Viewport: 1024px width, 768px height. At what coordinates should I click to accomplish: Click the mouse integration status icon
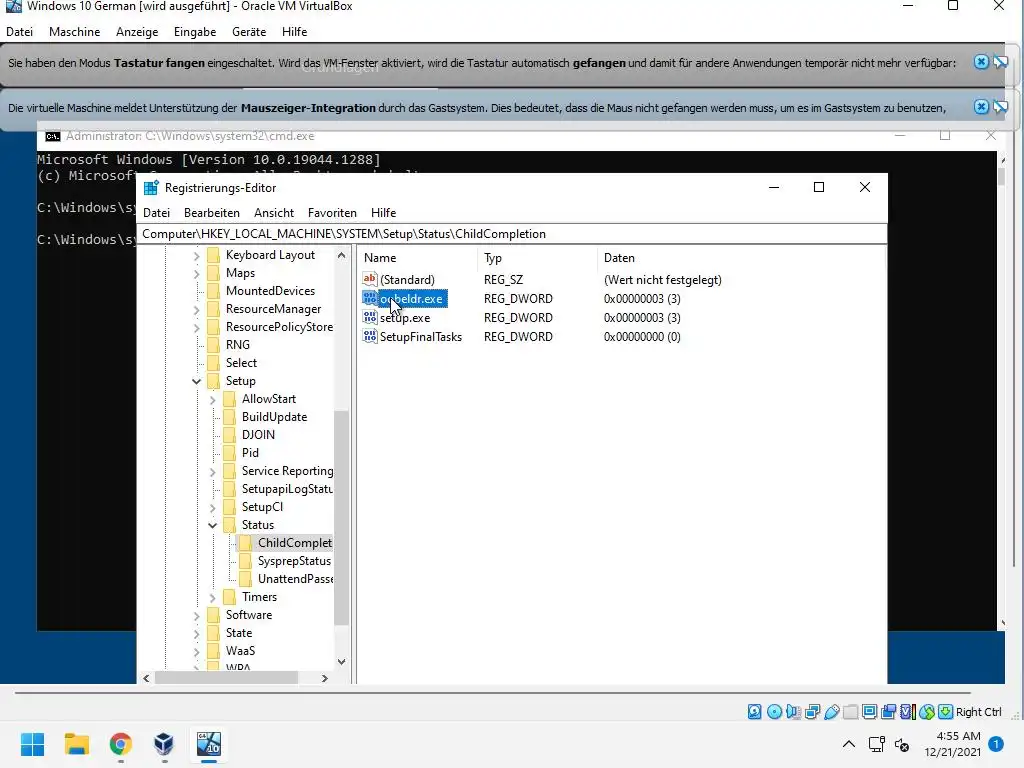(x=926, y=712)
